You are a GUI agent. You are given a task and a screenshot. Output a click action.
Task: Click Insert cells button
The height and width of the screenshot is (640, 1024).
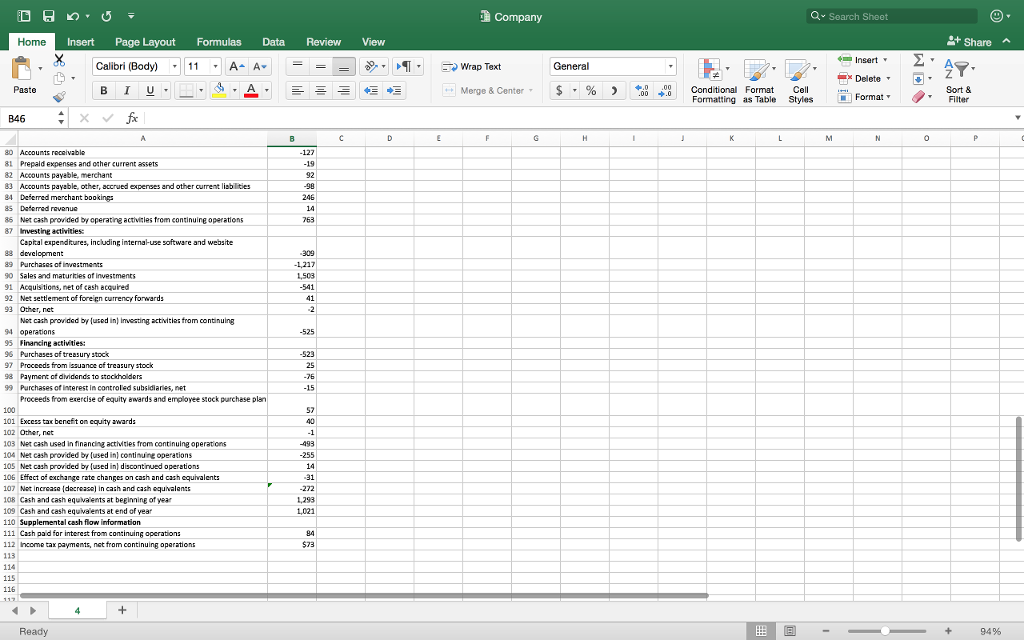pos(862,60)
